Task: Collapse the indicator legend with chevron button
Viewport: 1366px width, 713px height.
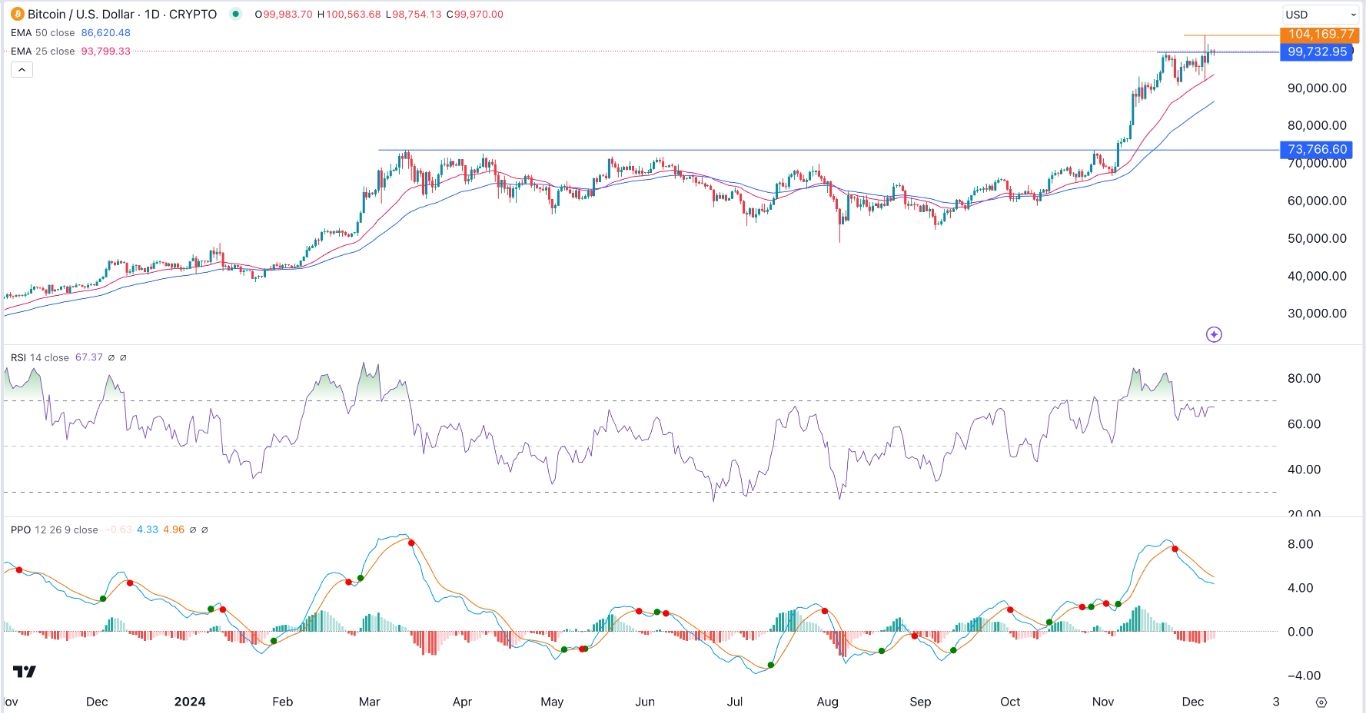Action: click(22, 69)
